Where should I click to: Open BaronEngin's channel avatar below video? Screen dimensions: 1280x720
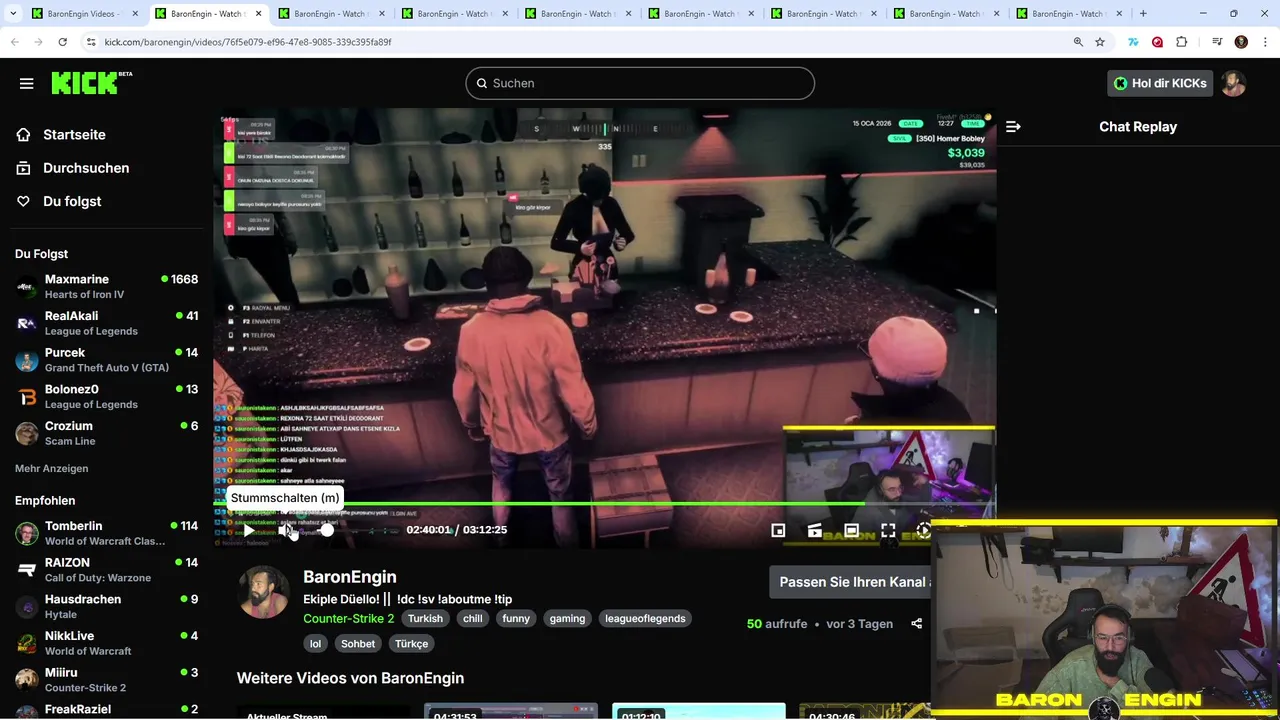(264, 592)
